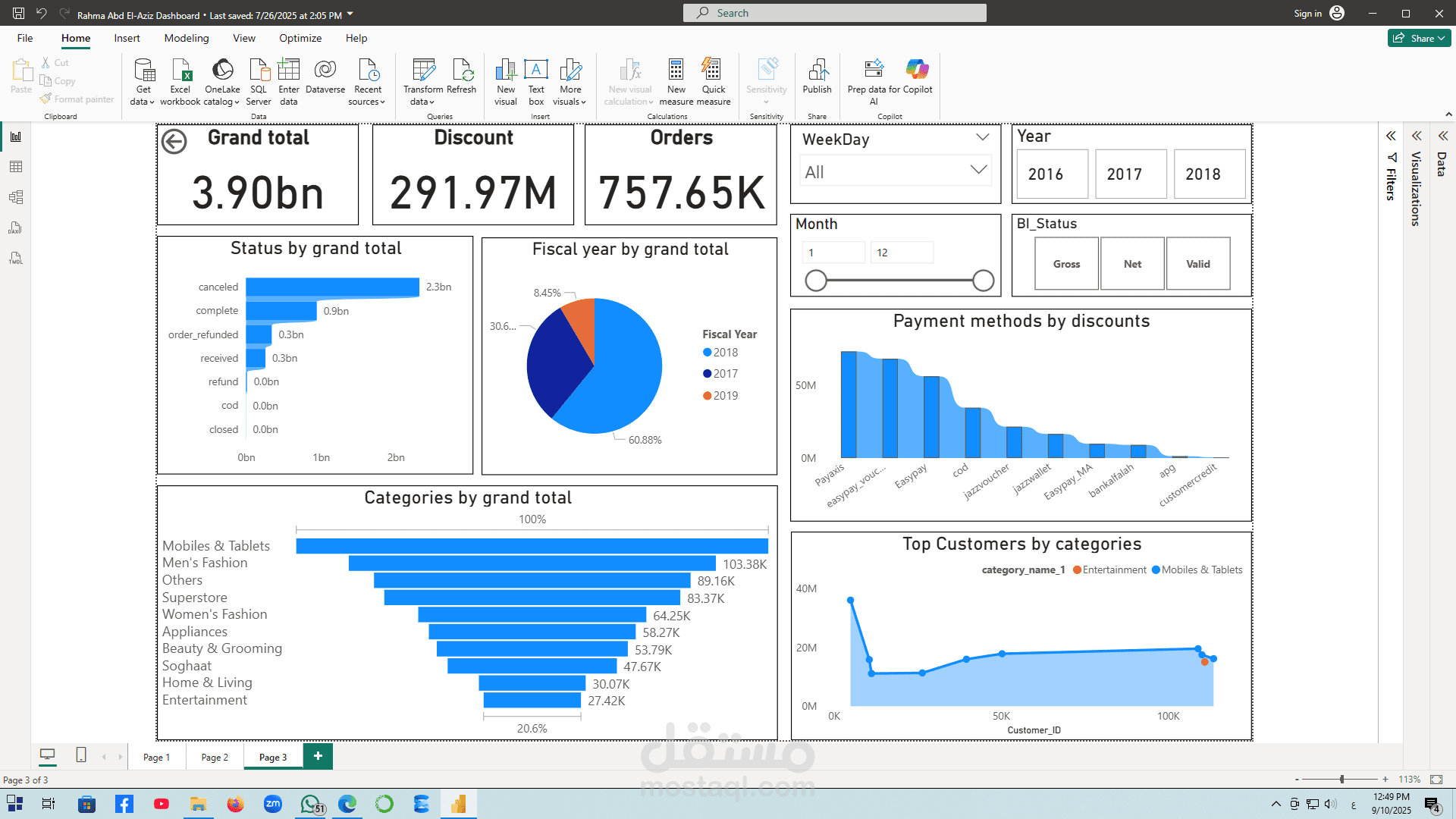Click the Month start value field
Viewport: 1456px width, 819px height.
tap(833, 253)
